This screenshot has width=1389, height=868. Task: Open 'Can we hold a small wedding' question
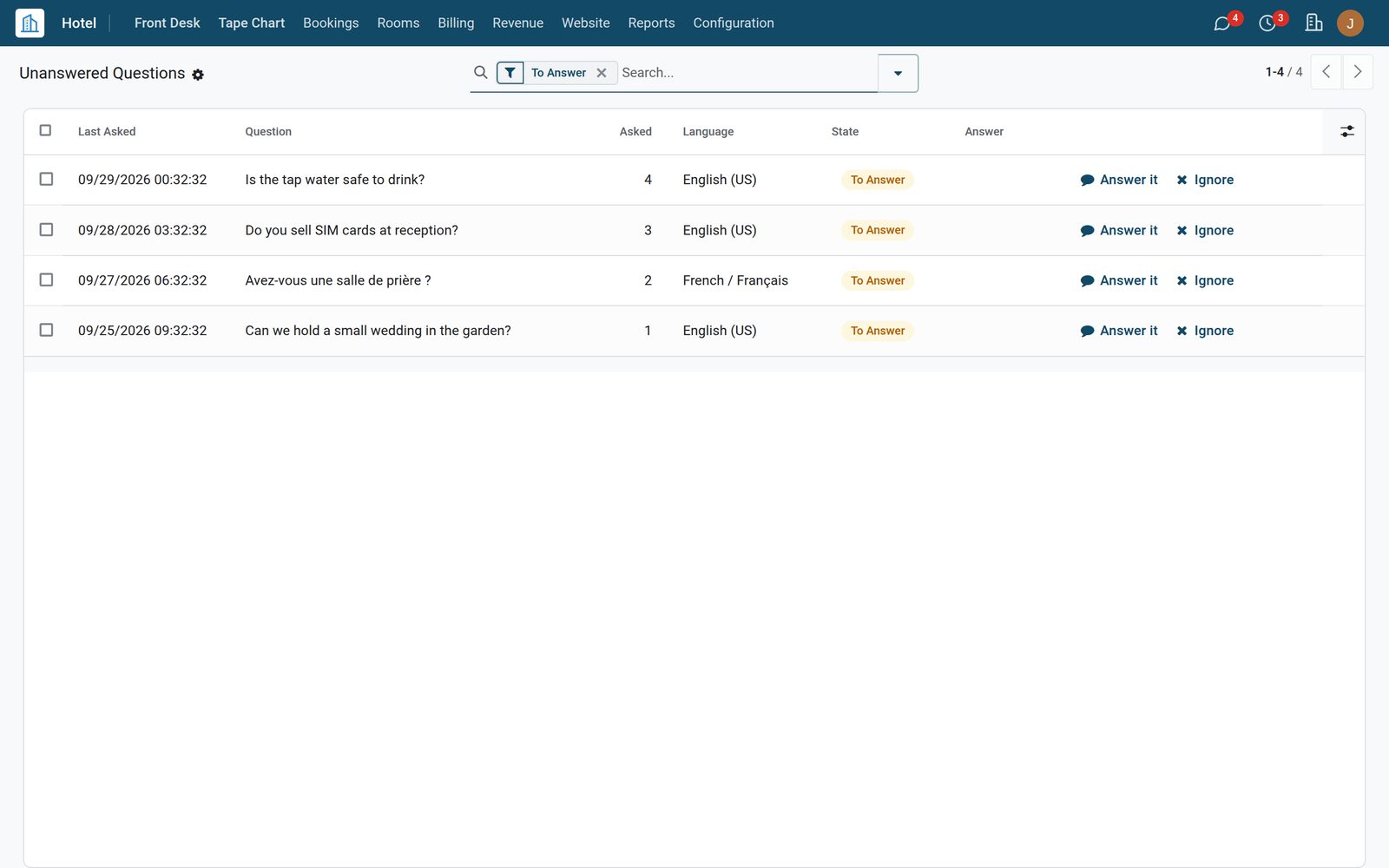(x=378, y=331)
